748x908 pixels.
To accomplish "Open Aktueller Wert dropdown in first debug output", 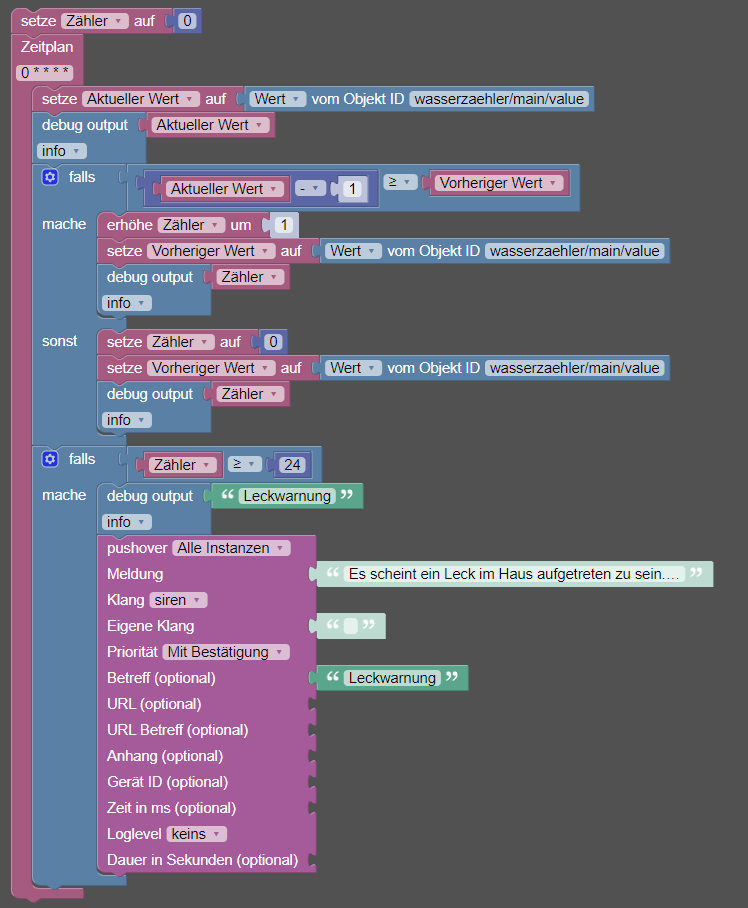I will 210,125.
